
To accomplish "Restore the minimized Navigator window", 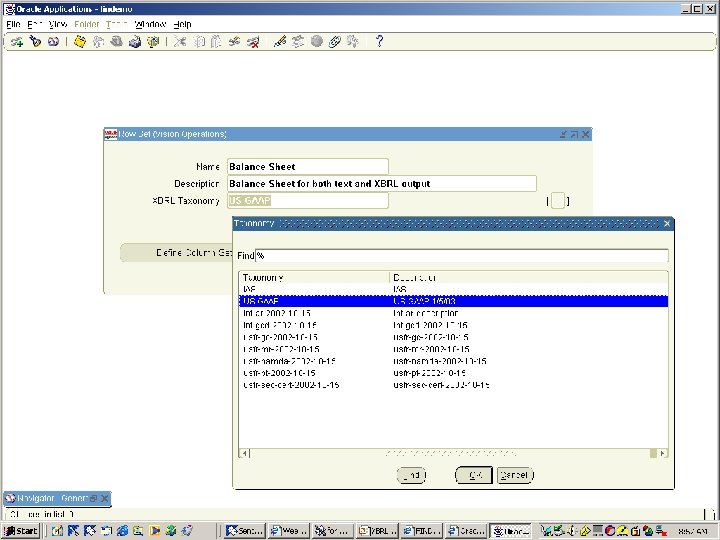I will point(94,498).
